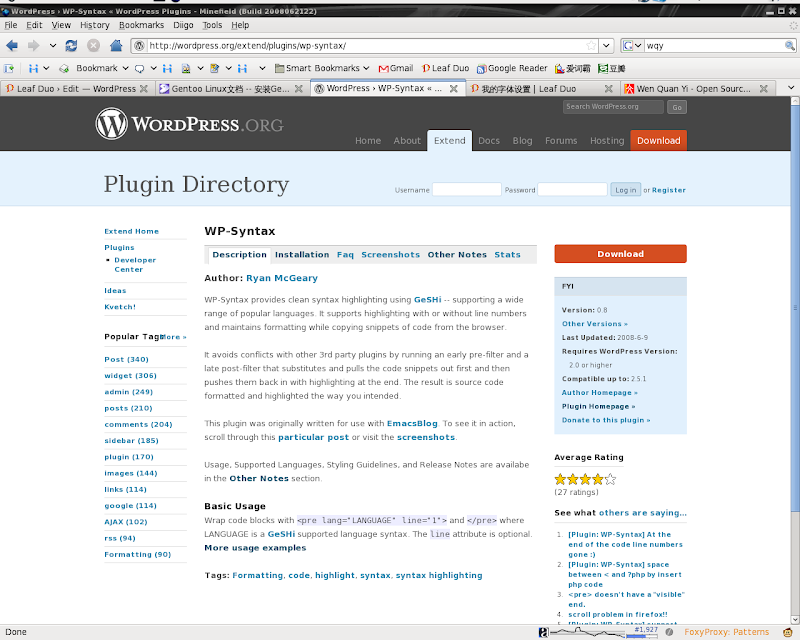Image resolution: width=800 pixels, height=640 pixels.
Task: Click the Diigo toolbar first icon
Action: (9, 68)
